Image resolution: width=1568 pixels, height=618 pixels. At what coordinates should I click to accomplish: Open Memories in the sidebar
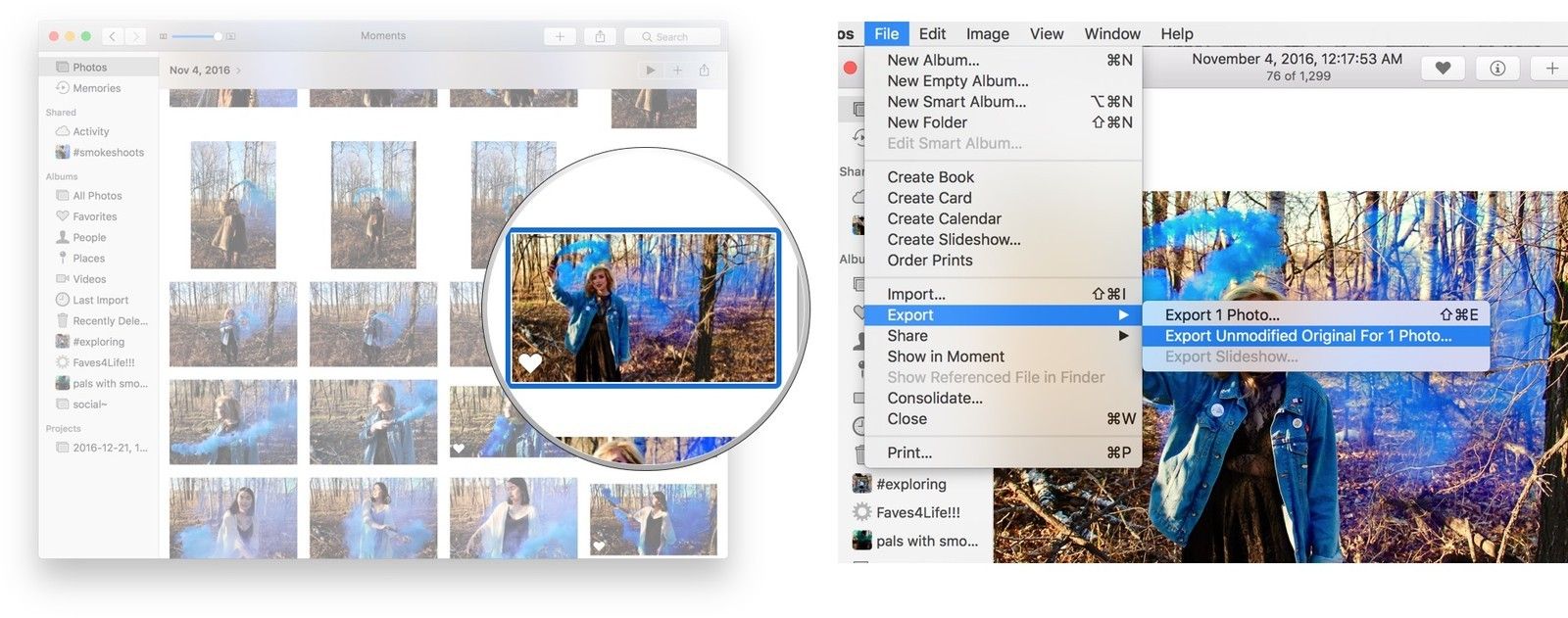coord(96,88)
